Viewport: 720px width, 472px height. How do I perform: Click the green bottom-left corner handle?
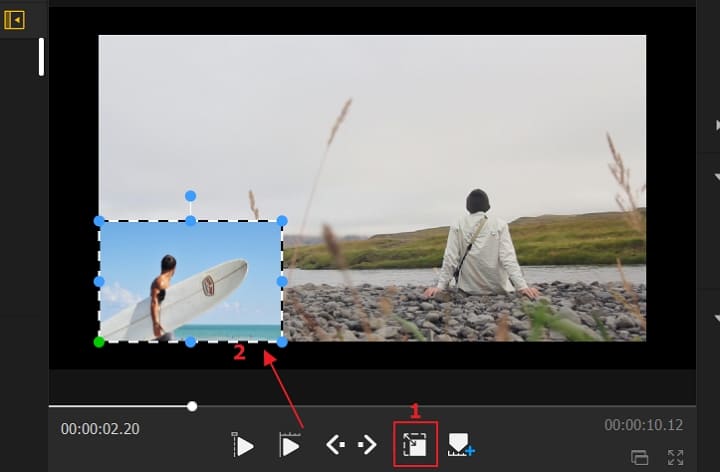[99, 342]
